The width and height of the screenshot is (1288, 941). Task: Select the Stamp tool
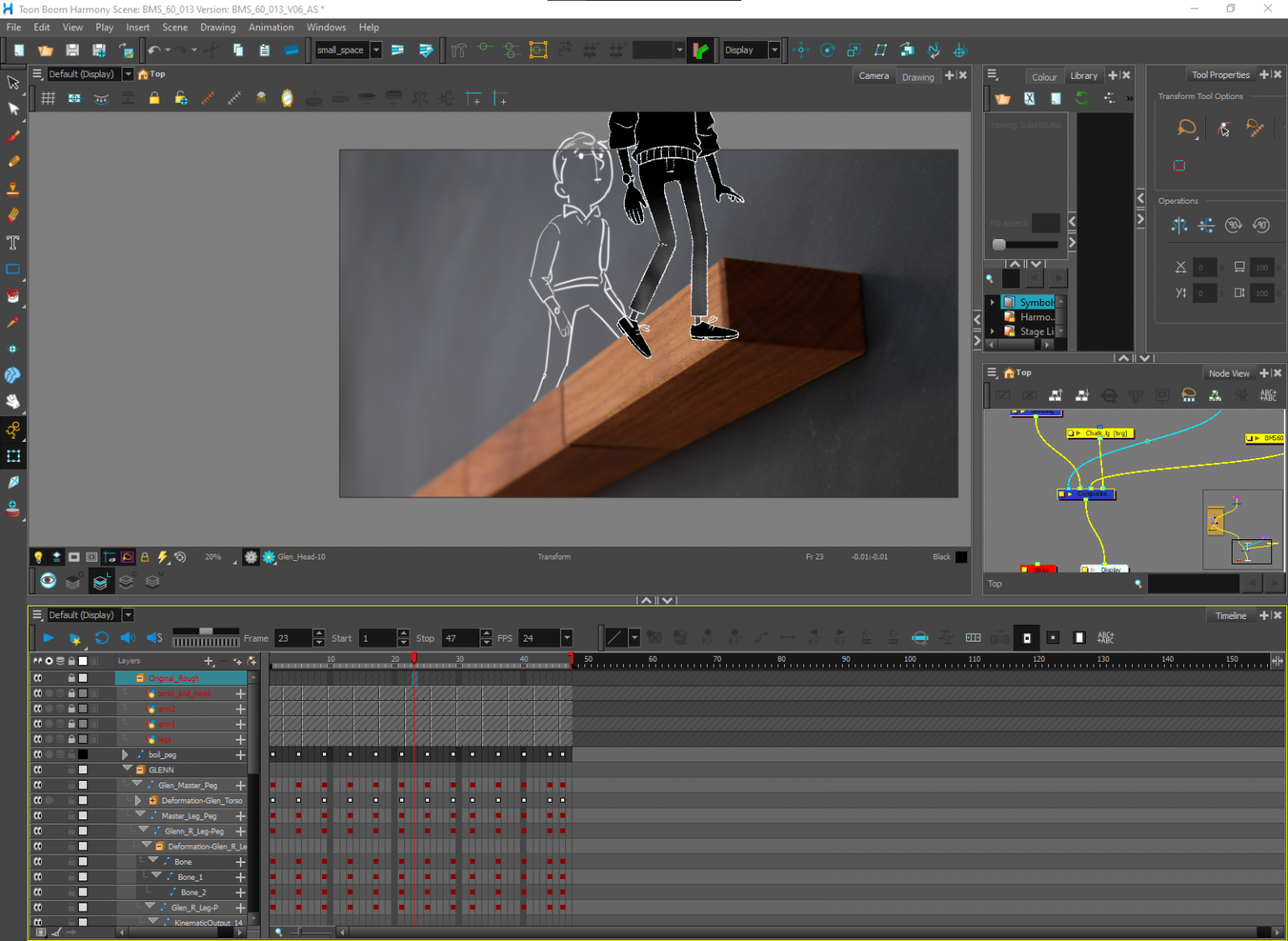(x=13, y=189)
